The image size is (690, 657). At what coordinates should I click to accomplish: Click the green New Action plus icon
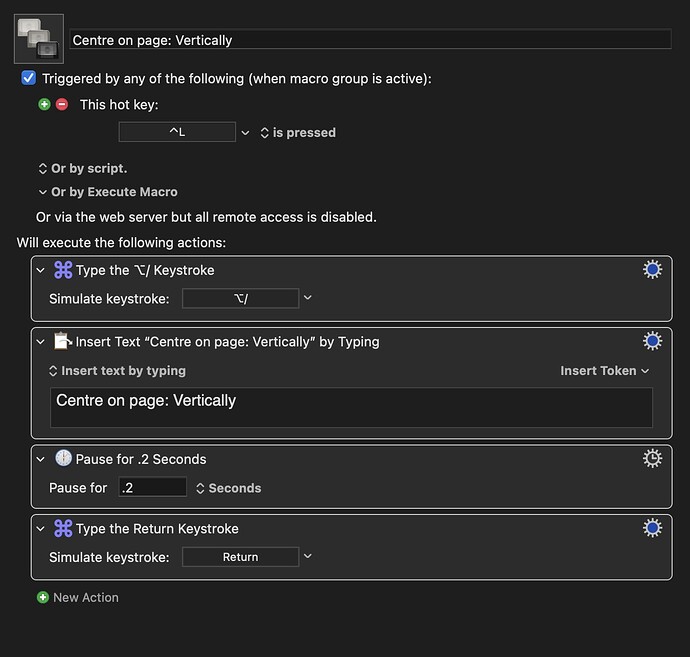click(43, 597)
